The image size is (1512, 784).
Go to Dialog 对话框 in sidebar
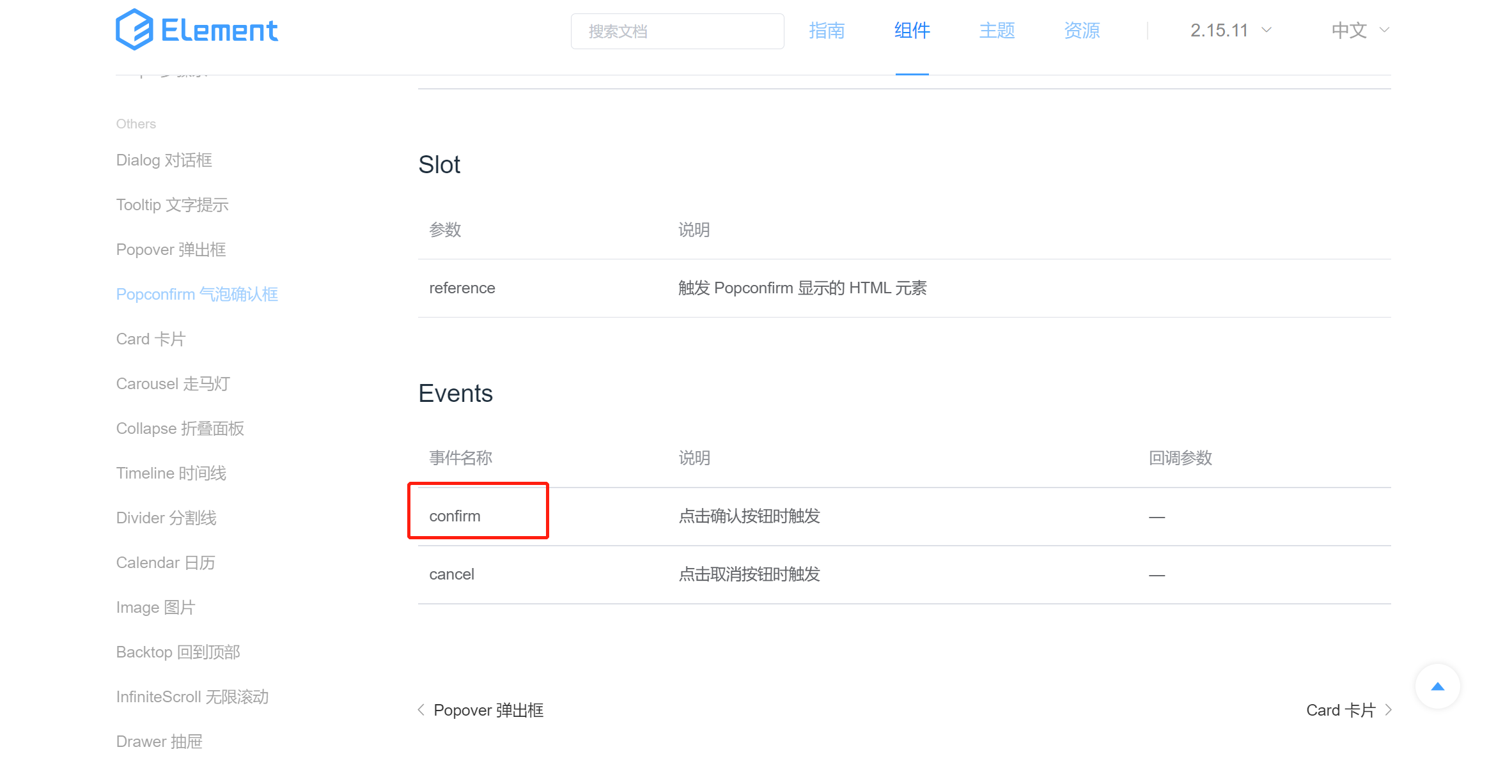pos(164,160)
